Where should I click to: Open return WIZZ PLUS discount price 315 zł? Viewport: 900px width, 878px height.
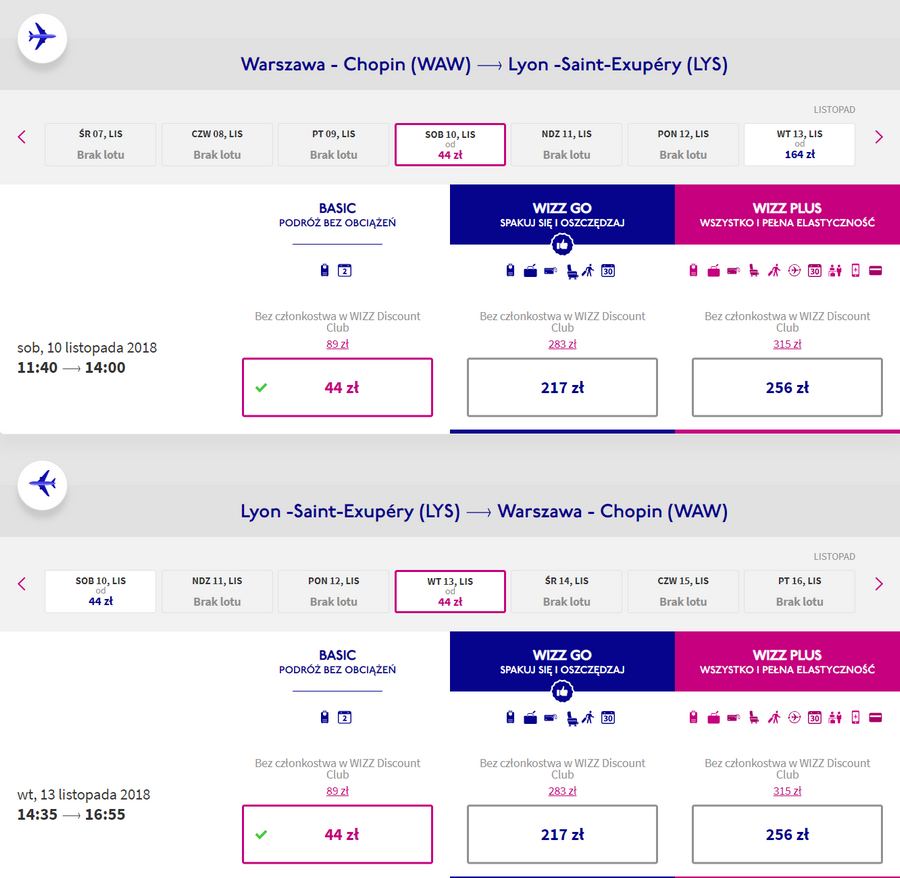[787, 791]
